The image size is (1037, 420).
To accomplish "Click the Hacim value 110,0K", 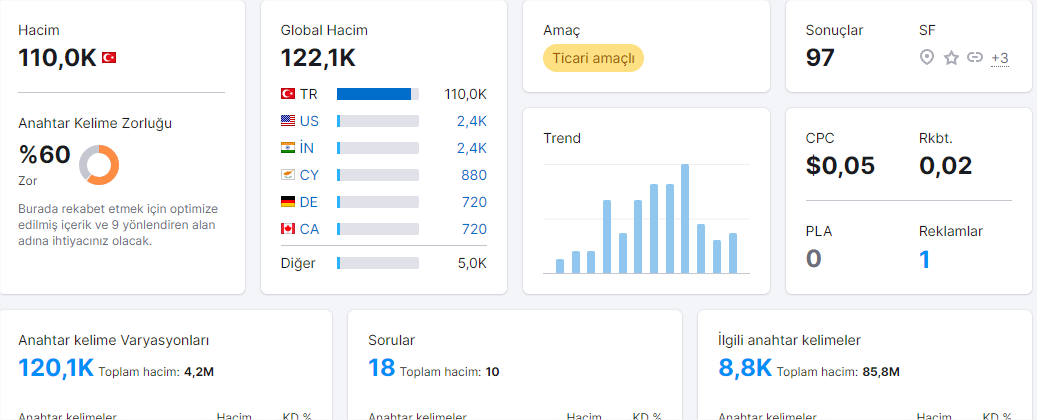I will pos(58,58).
